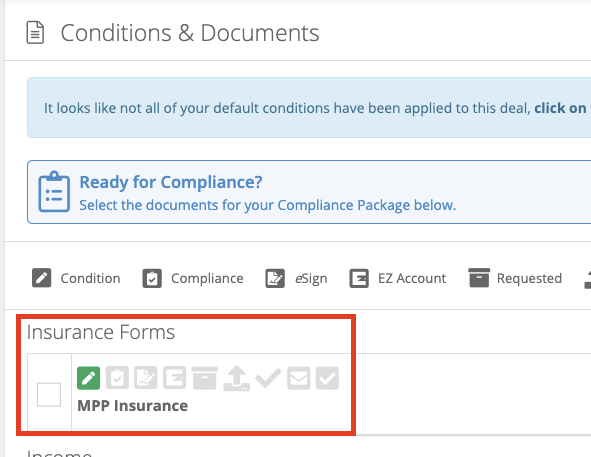The width and height of the screenshot is (591, 457).
Task: Click the greyed upload icon on MPP Insurance row
Action: pos(236,378)
